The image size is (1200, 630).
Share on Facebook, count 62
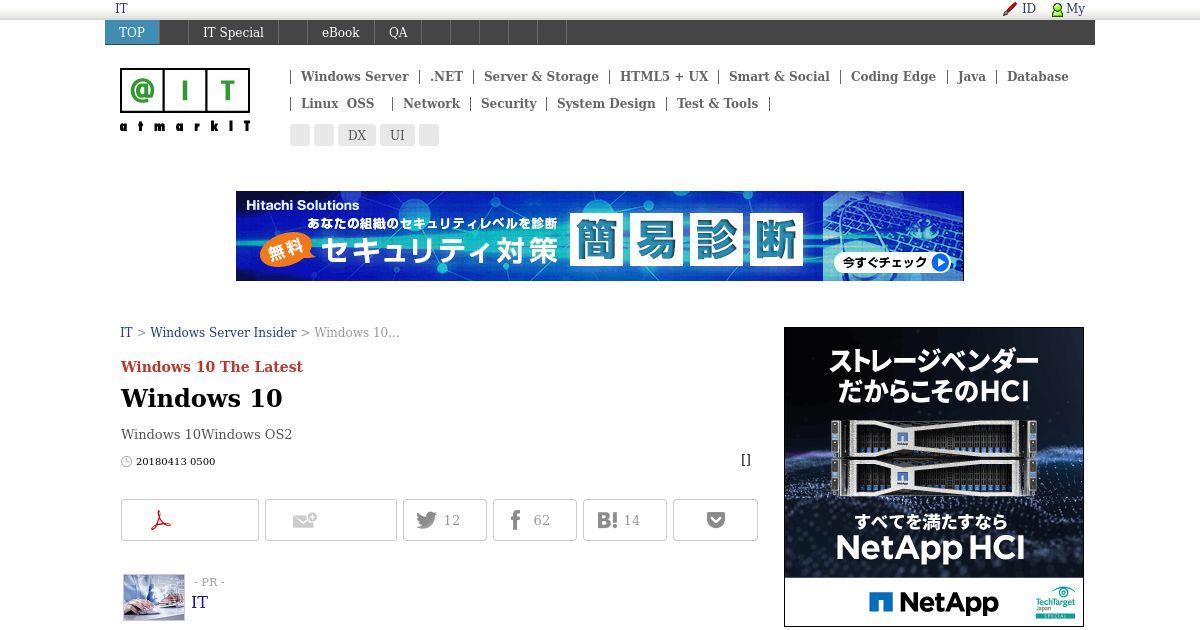(x=535, y=520)
